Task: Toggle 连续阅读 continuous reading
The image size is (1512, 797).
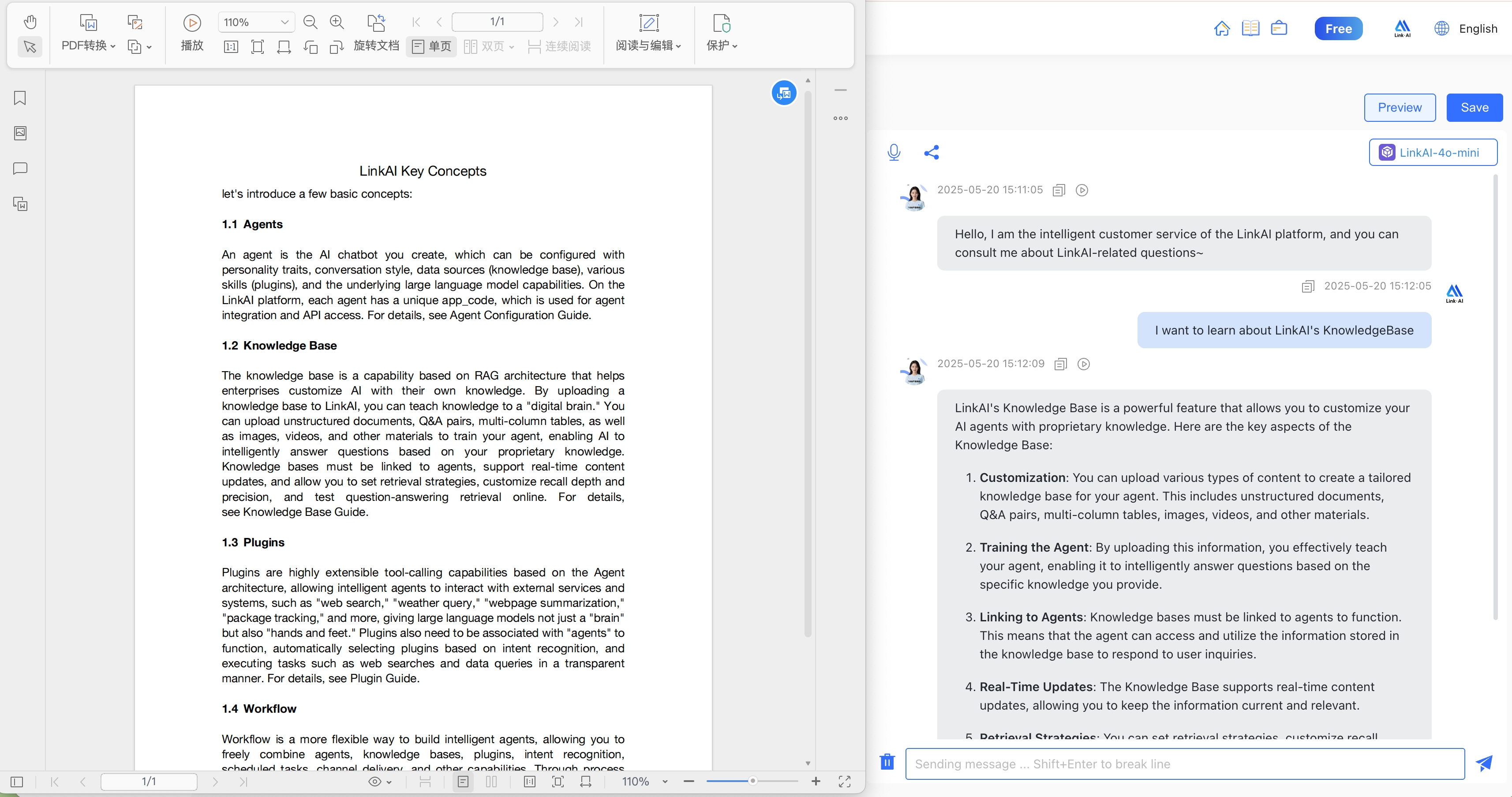Action: coord(559,46)
